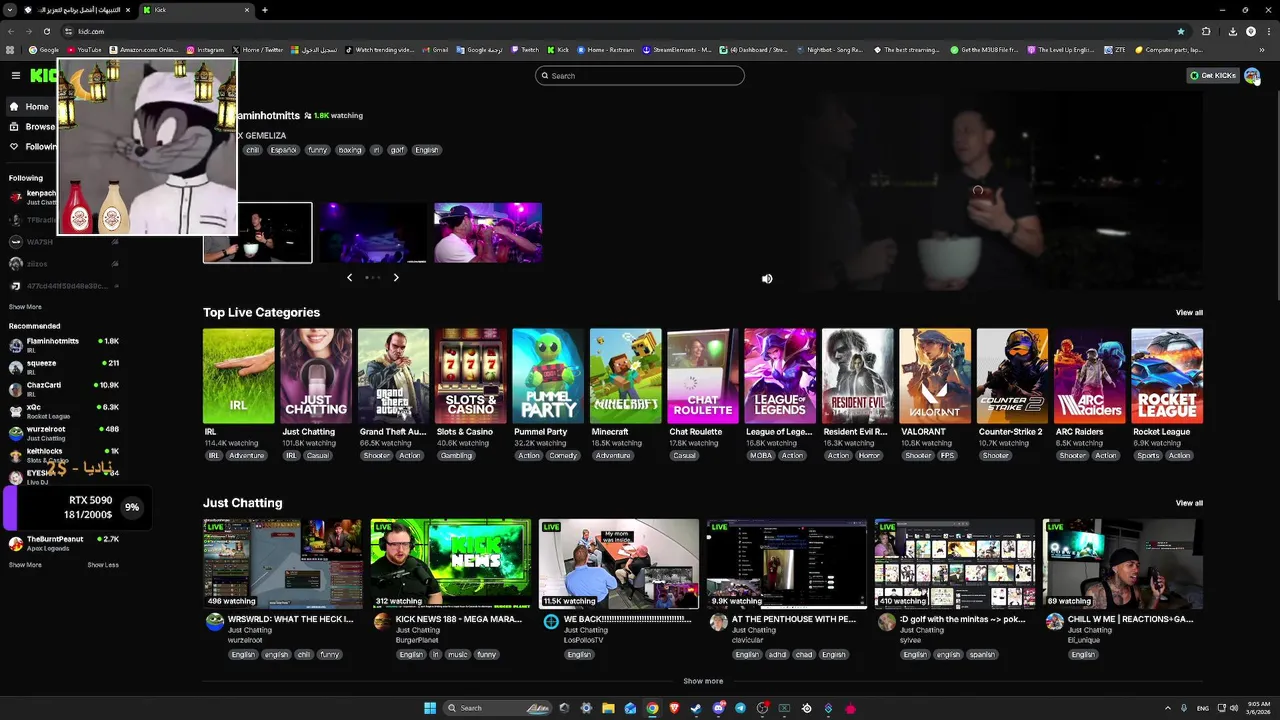Expand Just Chatting streams with Show more
This screenshot has width=1280, height=720.
[703, 681]
